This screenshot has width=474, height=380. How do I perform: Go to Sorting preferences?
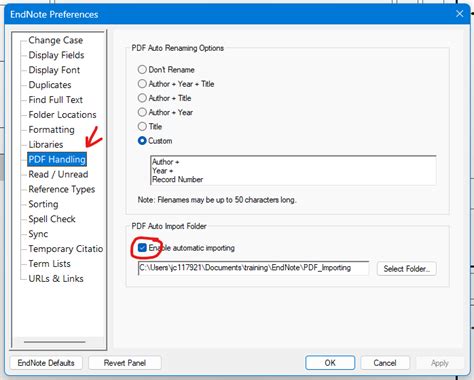point(43,204)
